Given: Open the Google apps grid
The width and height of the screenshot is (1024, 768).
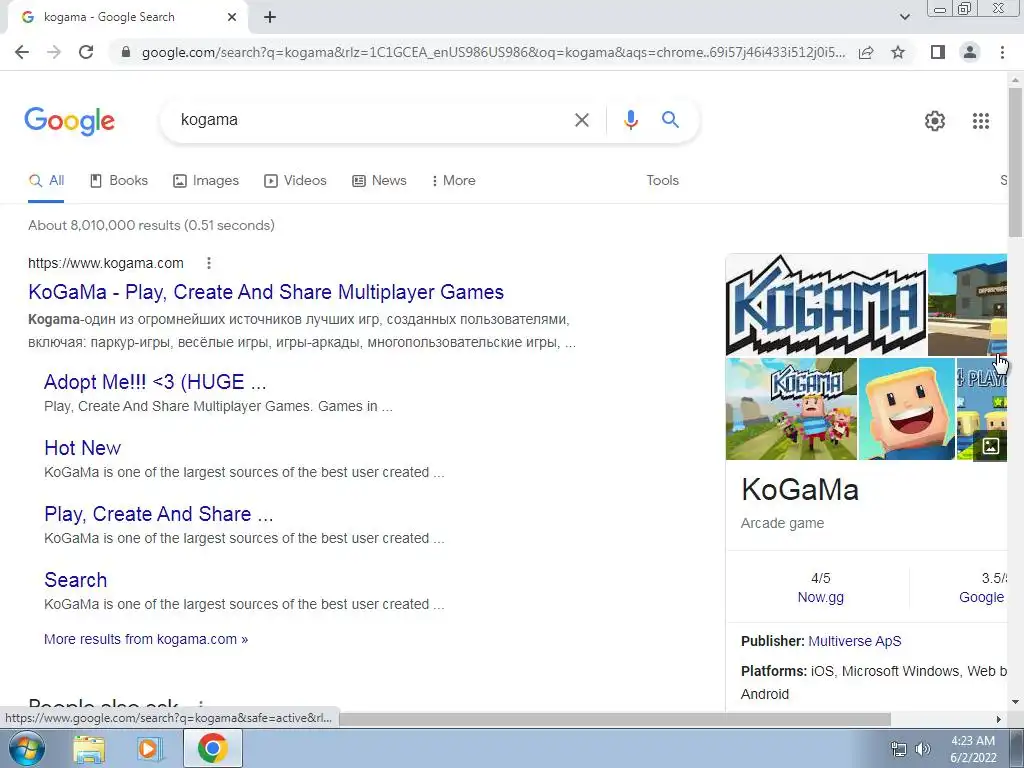Looking at the screenshot, I should click(980, 121).
